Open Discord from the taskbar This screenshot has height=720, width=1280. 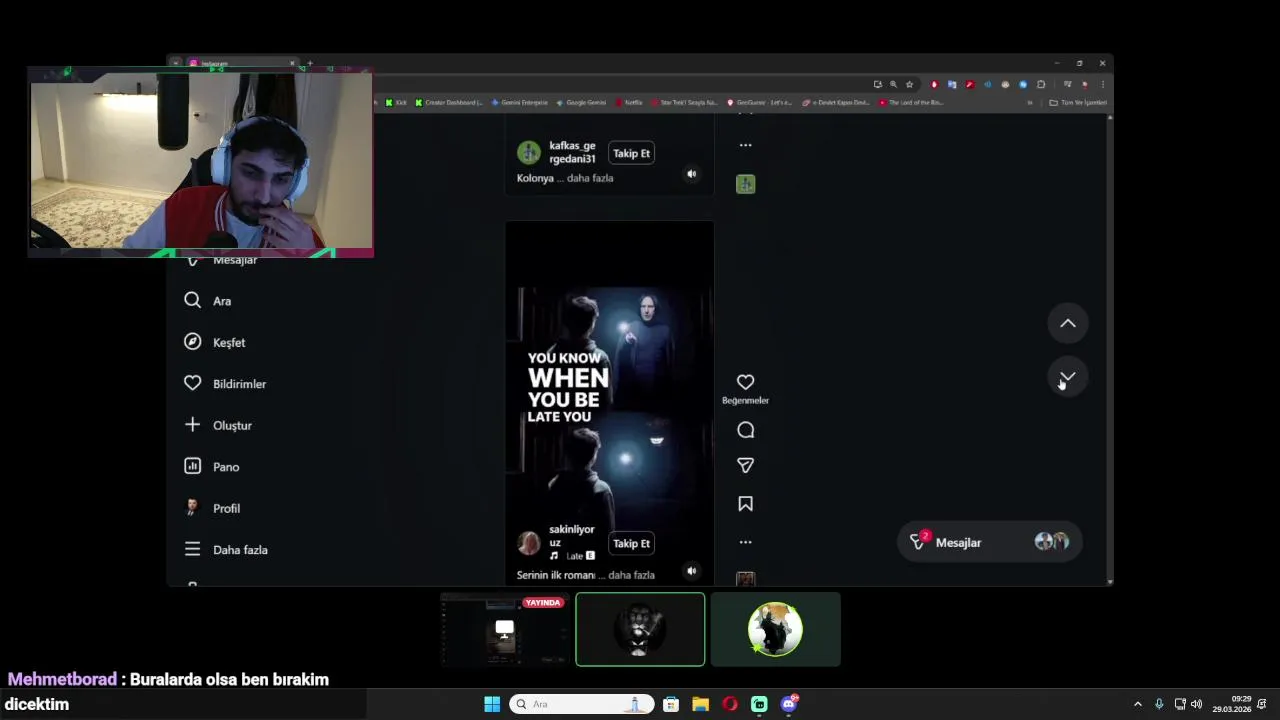pyautogui.click(x=789, y=704)
